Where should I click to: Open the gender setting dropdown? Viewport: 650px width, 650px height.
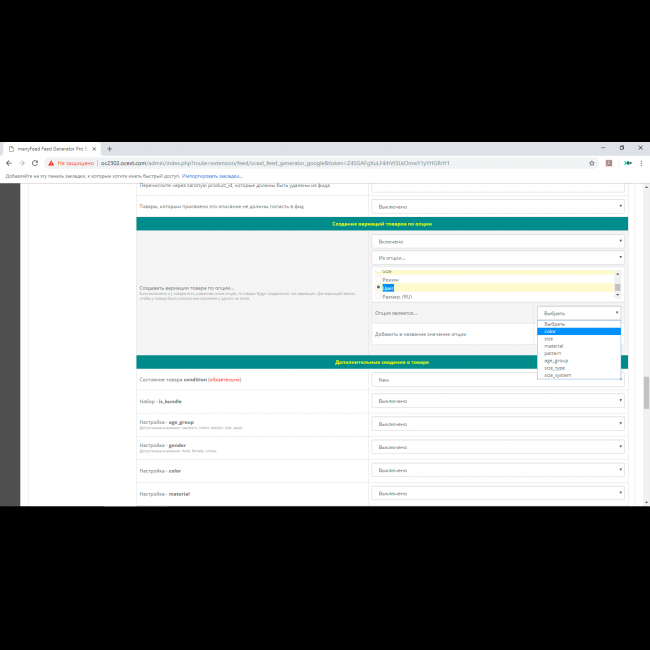click(497, 447)
